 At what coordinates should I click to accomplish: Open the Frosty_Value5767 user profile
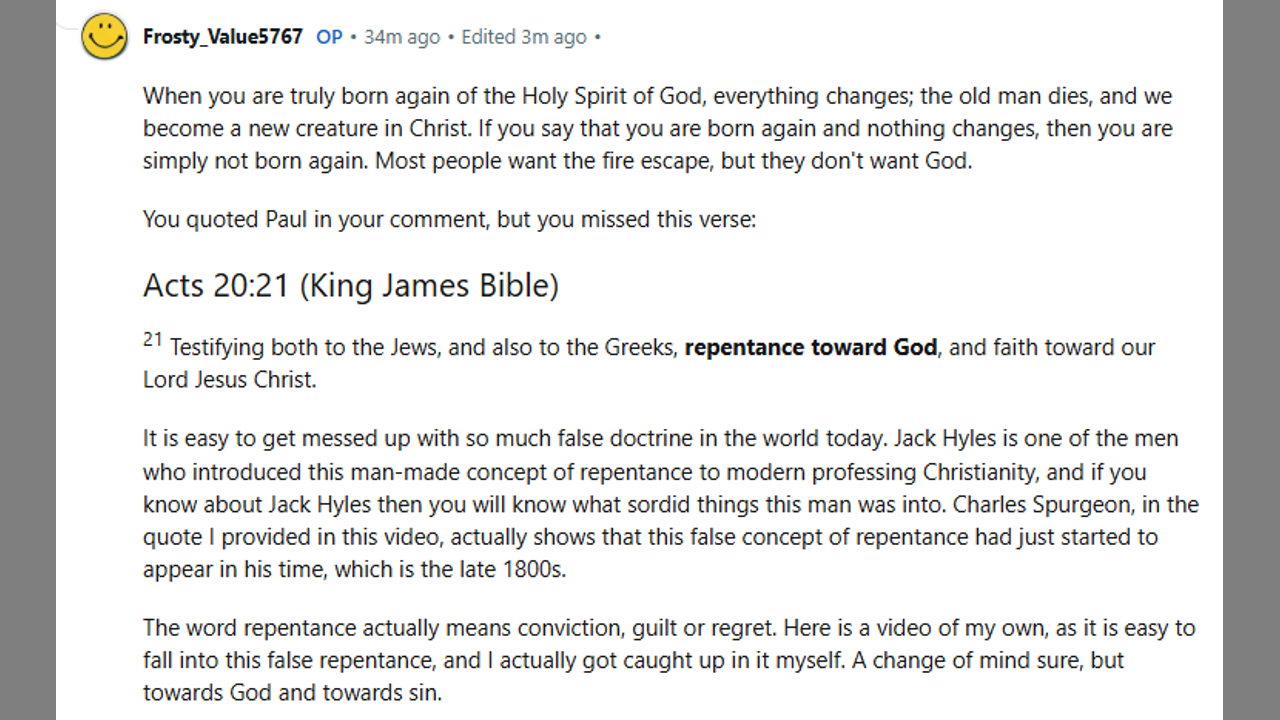pyautogui.click(x=222, y=37)
